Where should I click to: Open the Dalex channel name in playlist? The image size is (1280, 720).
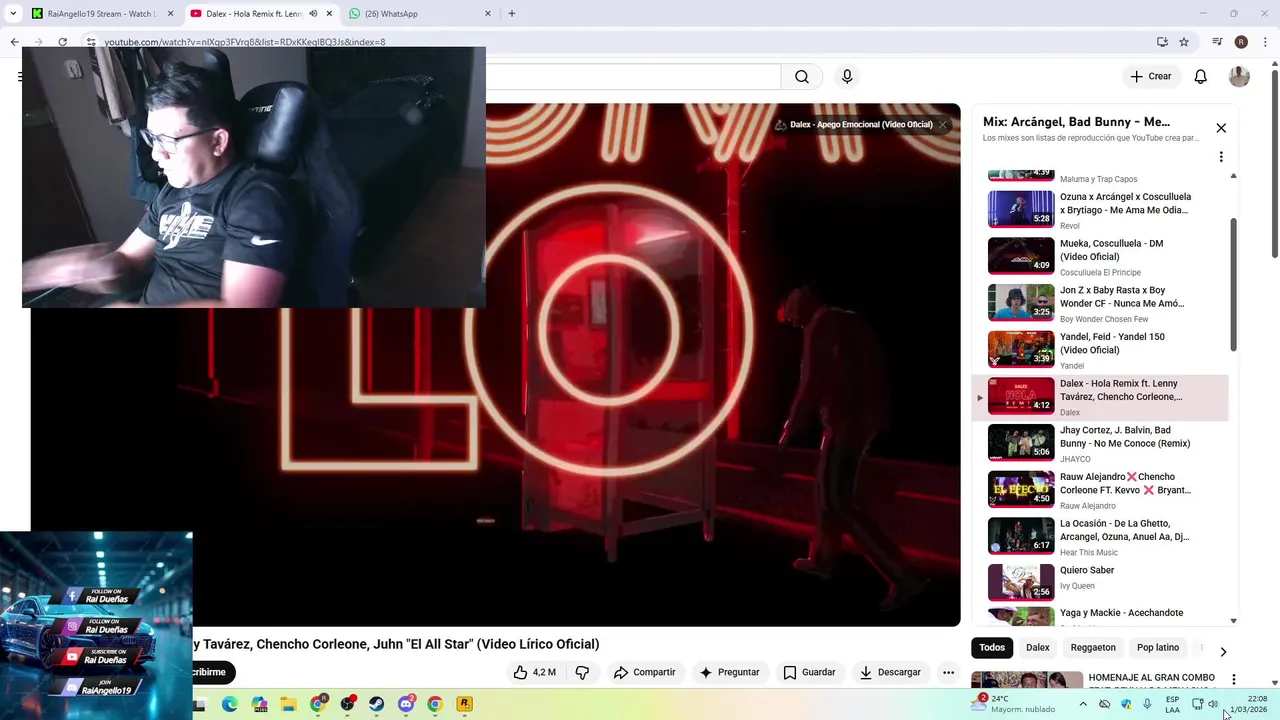[x=1070, y=413]
